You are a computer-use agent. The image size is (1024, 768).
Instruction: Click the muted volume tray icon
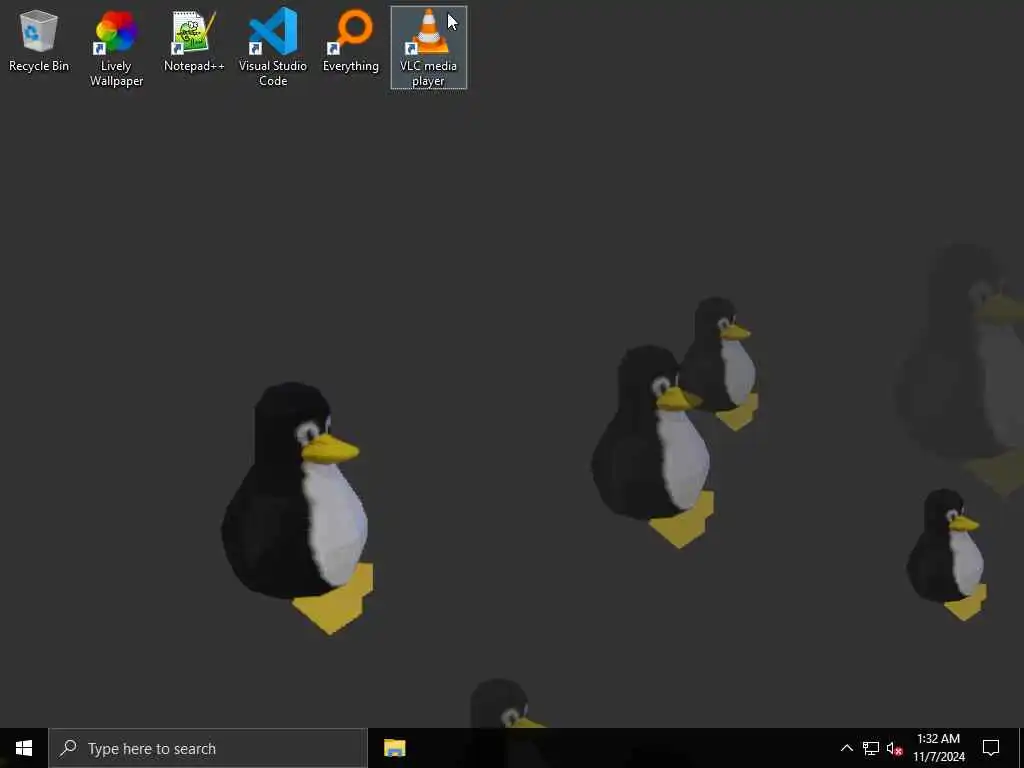[894, 748]
